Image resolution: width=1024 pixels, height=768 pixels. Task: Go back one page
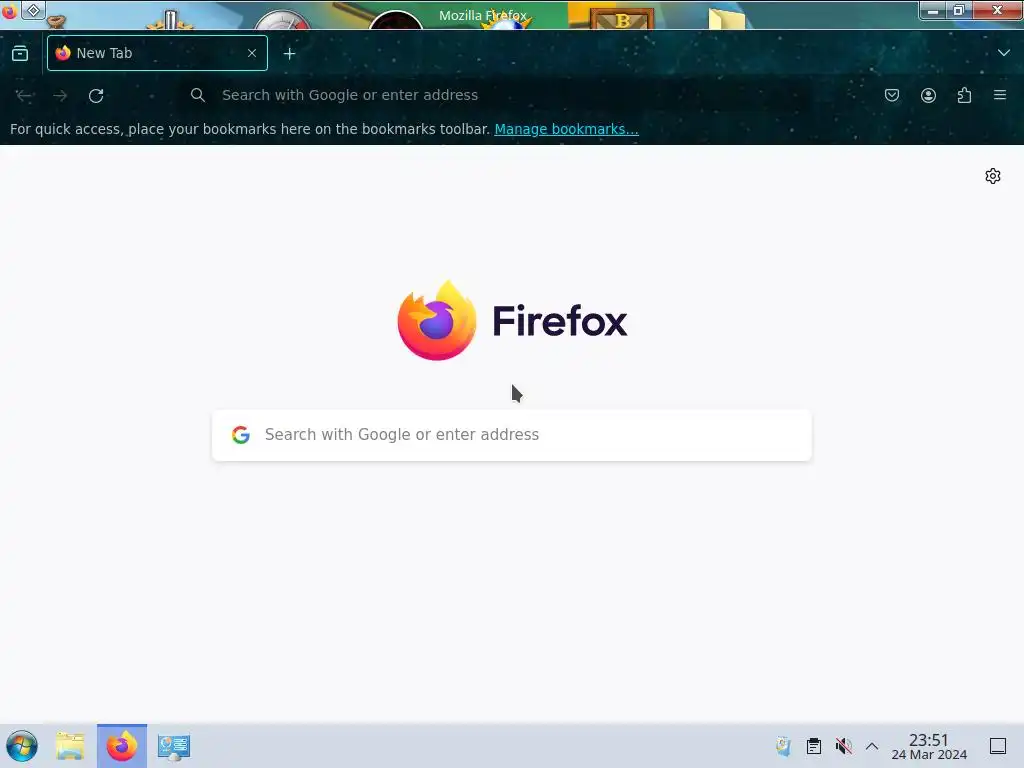click(24, 95)
